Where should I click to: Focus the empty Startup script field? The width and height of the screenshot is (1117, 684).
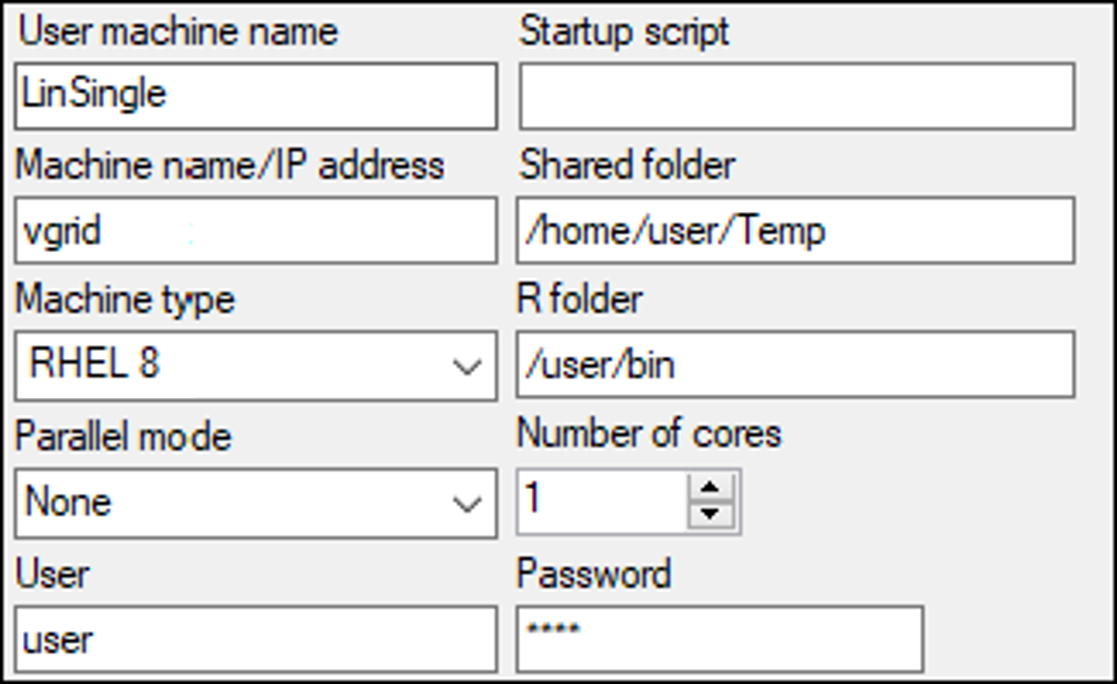point(795,96)
